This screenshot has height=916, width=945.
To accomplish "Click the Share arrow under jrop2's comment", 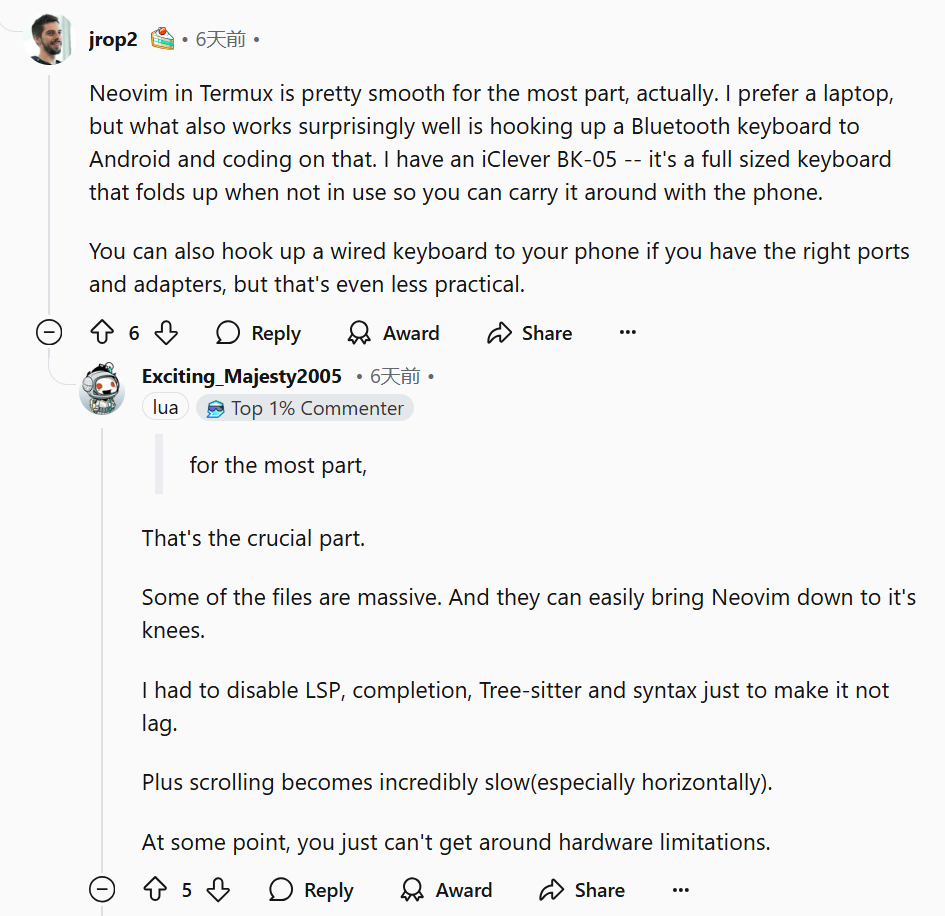I will [499, 333].
